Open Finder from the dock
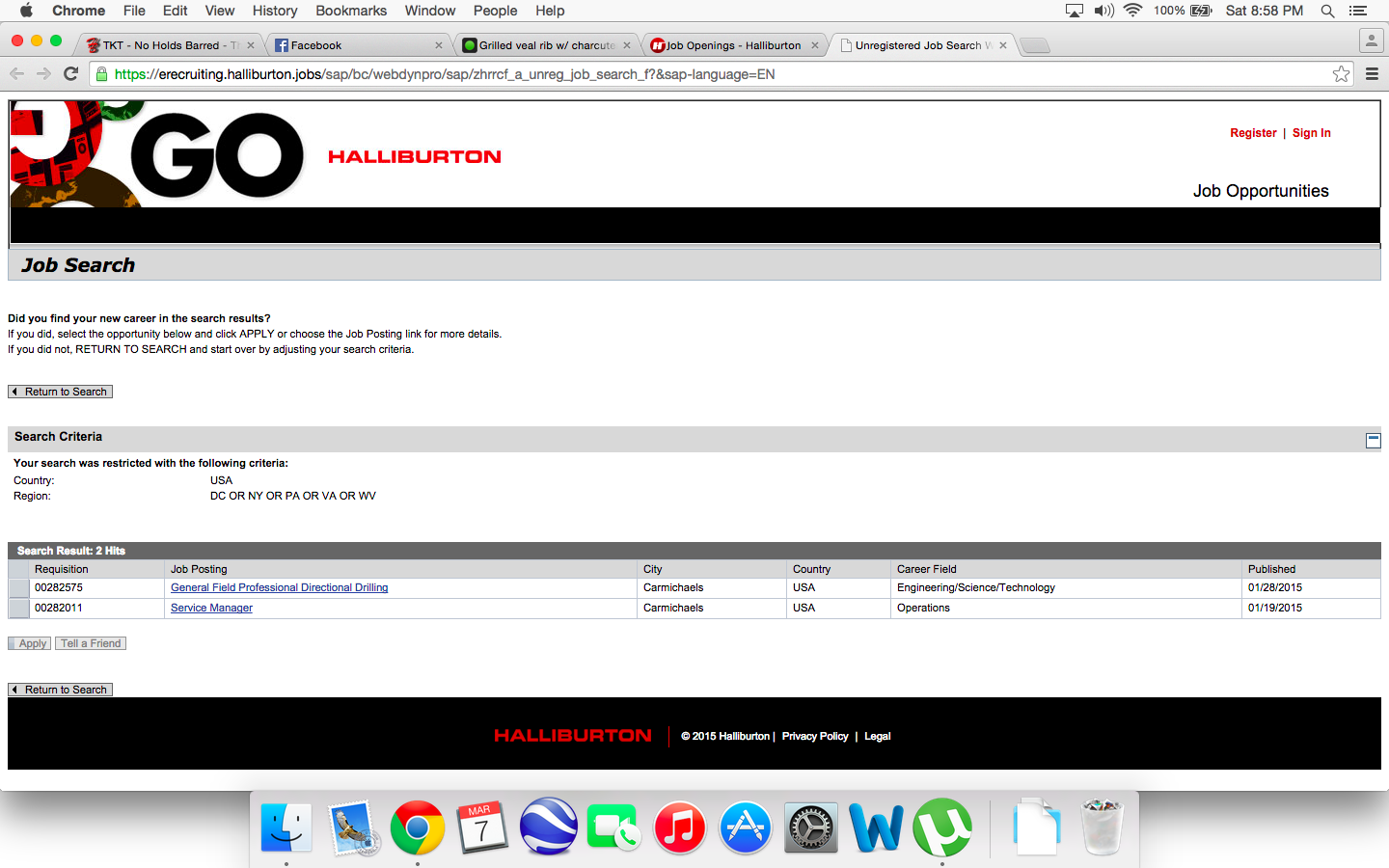The image size is (1389, 868). tap(286, 827)
